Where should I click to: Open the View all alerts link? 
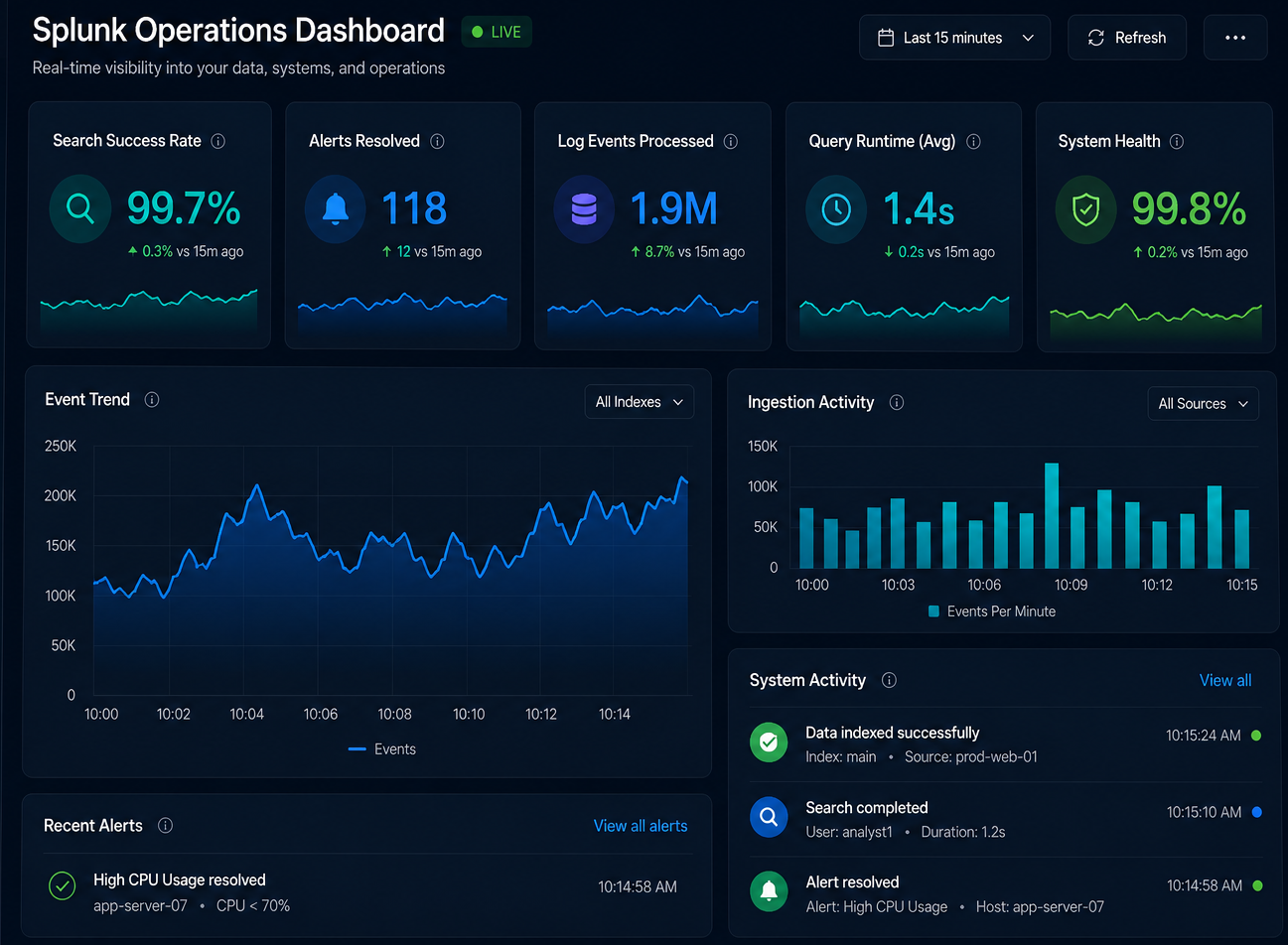tap(641, 826)
